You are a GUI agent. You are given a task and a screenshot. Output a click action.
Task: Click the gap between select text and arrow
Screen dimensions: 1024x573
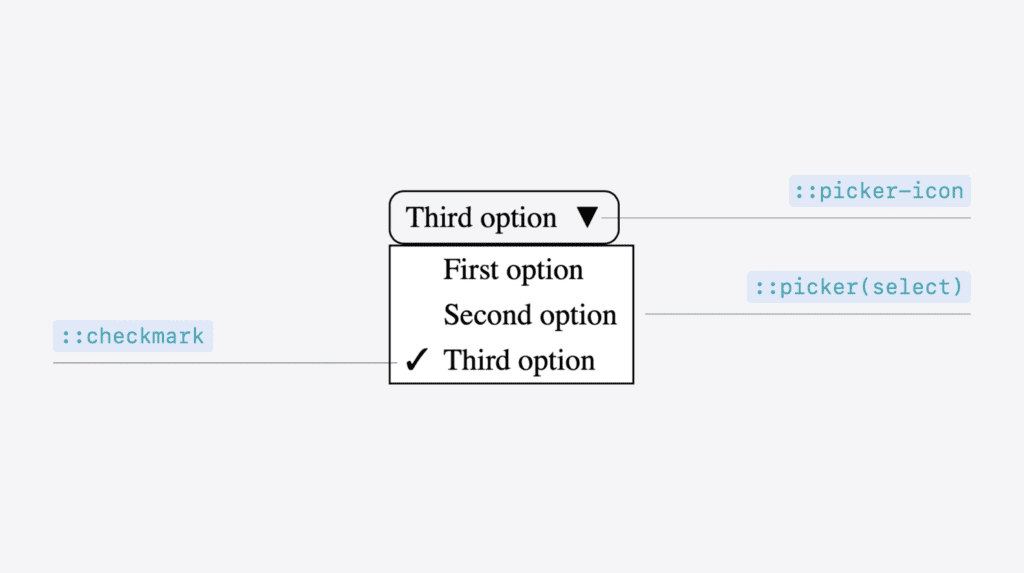[x=566, y=217]
